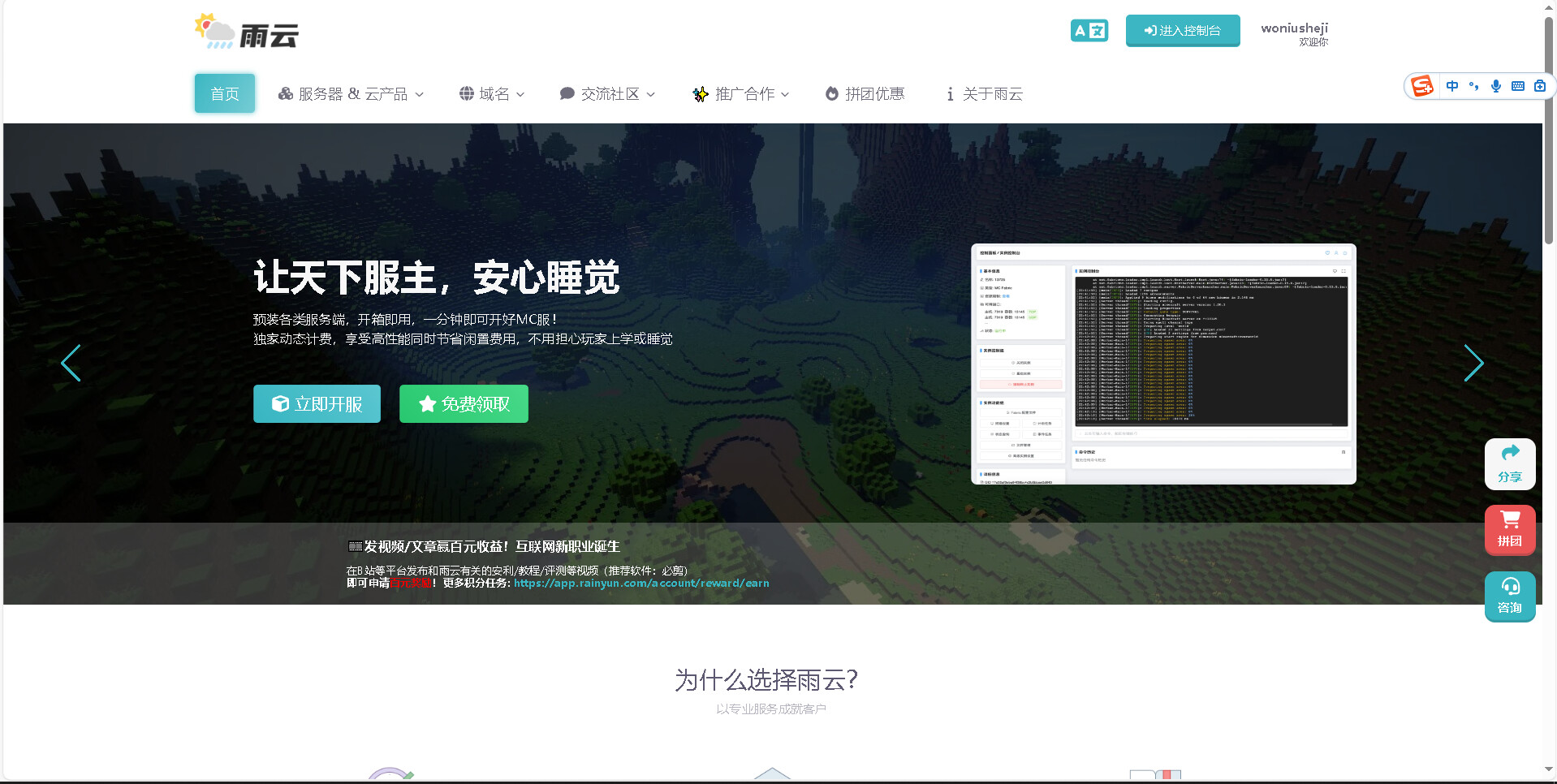Open the 拼团优惠 menu item
The image size is (1557, 784).
865,94
